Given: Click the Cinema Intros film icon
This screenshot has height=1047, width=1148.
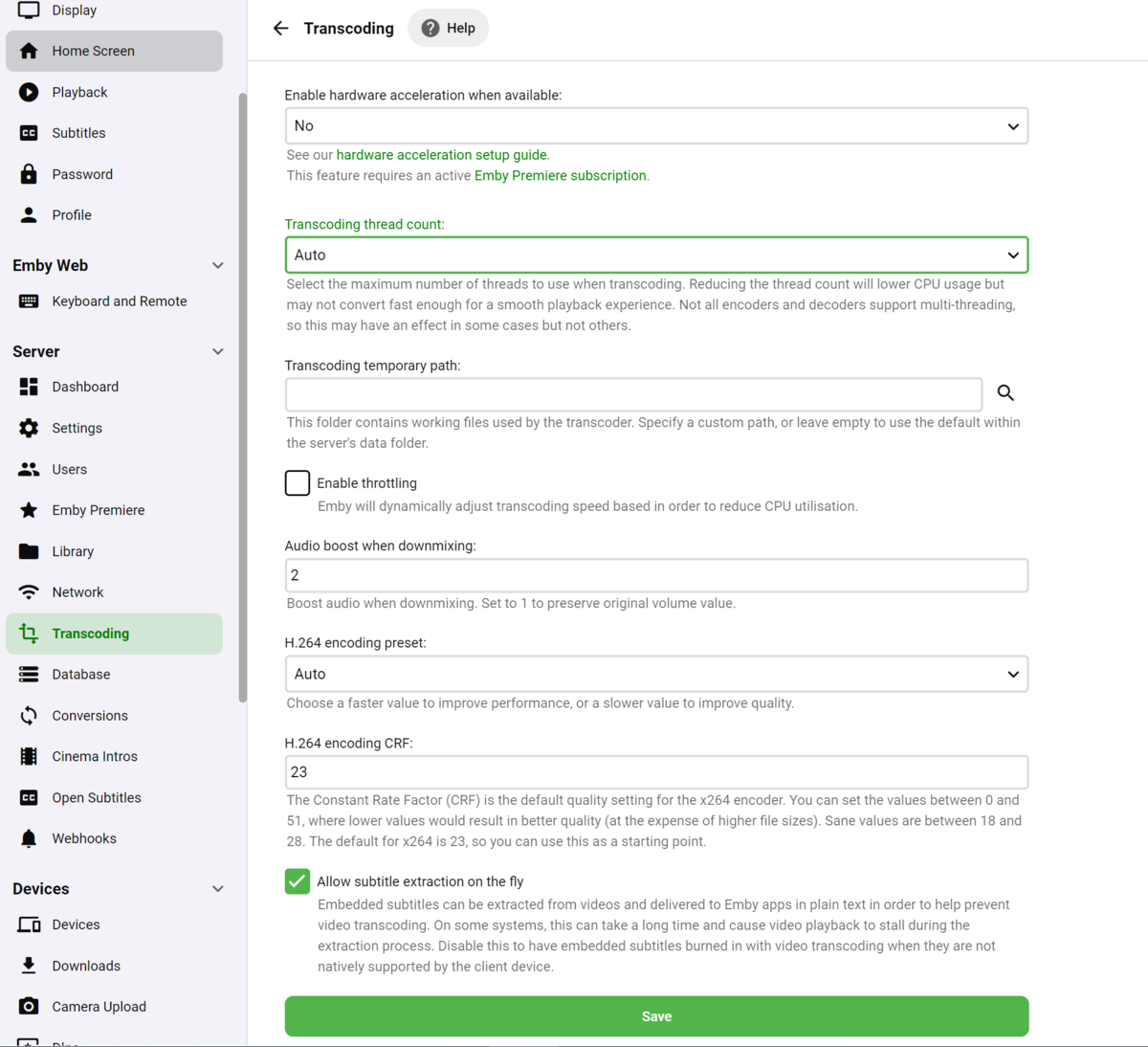Looking at the screenshot, I should (29, 756).
